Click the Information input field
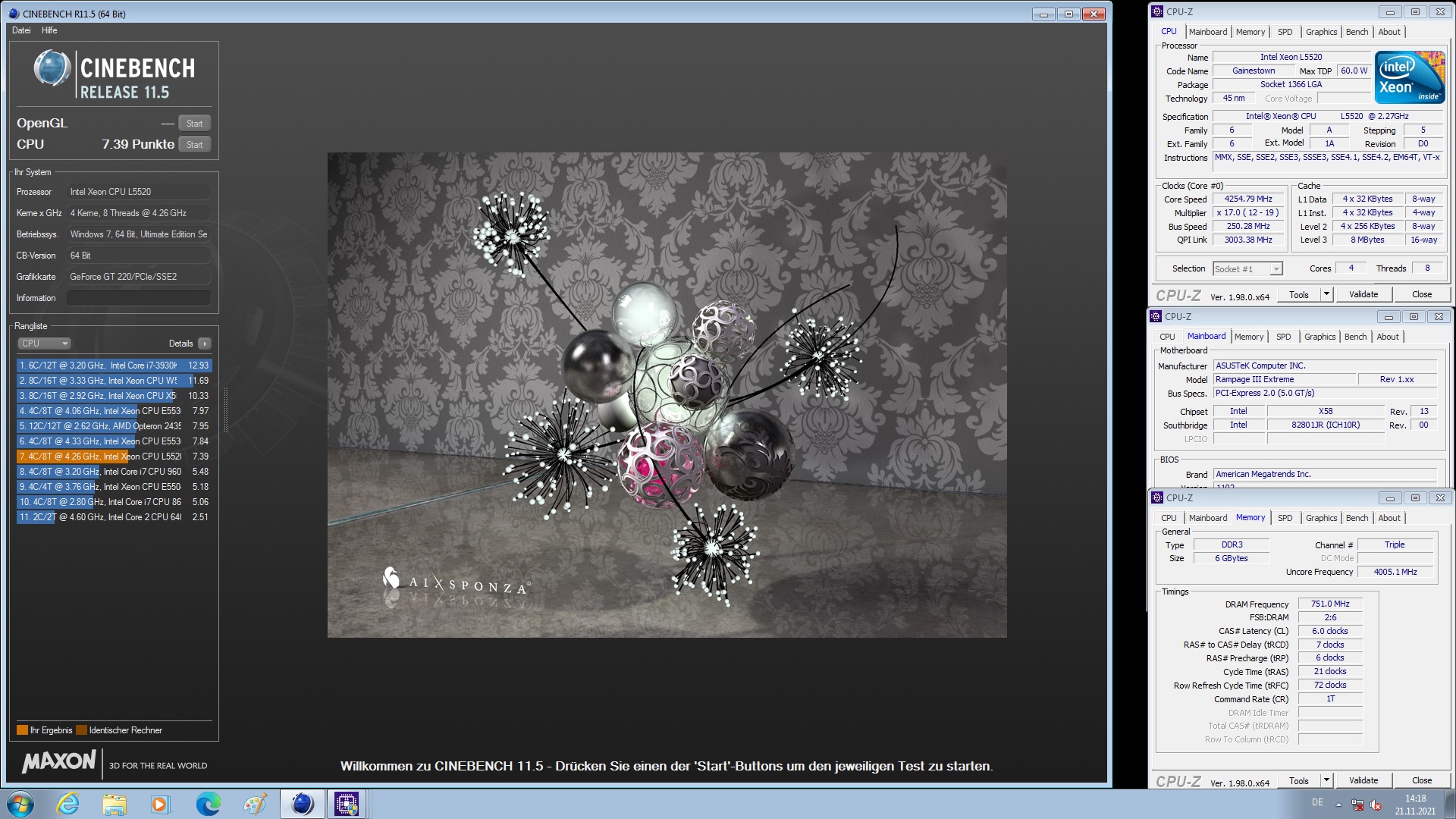This screenshot has height=819, width=1456. pyautogui.click(x=139, y=298)
